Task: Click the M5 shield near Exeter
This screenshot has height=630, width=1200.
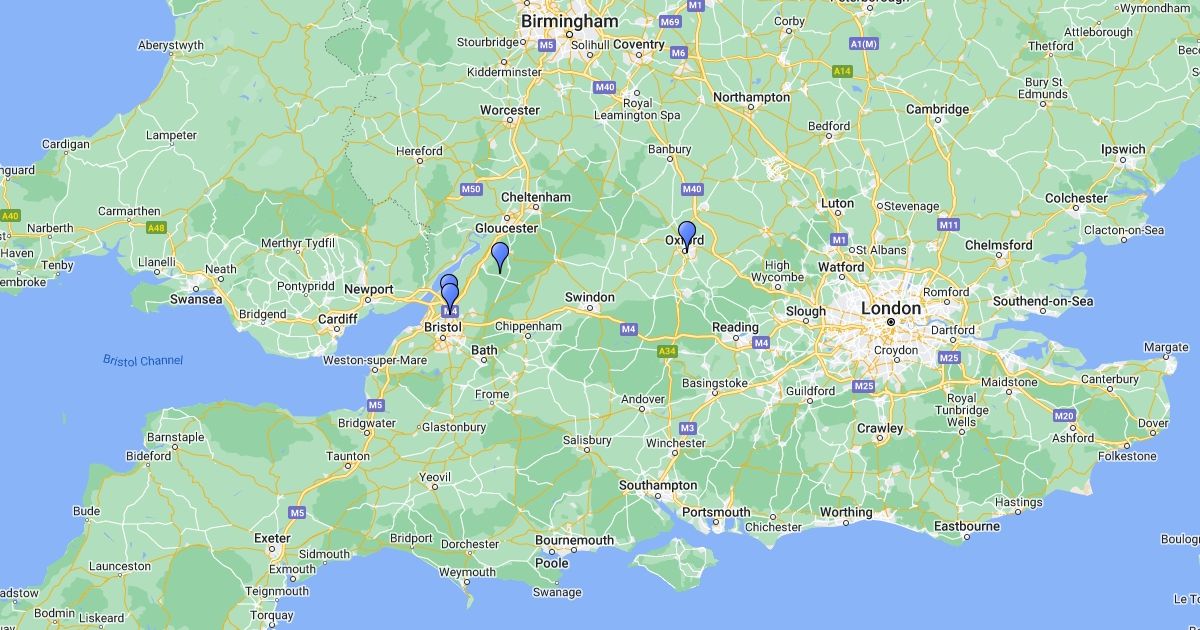Action: point(297,513)
